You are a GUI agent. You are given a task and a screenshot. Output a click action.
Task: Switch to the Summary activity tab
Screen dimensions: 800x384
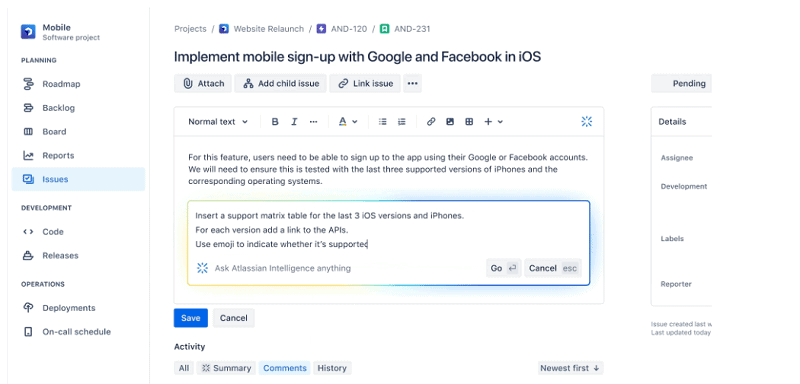click(227, 368)
